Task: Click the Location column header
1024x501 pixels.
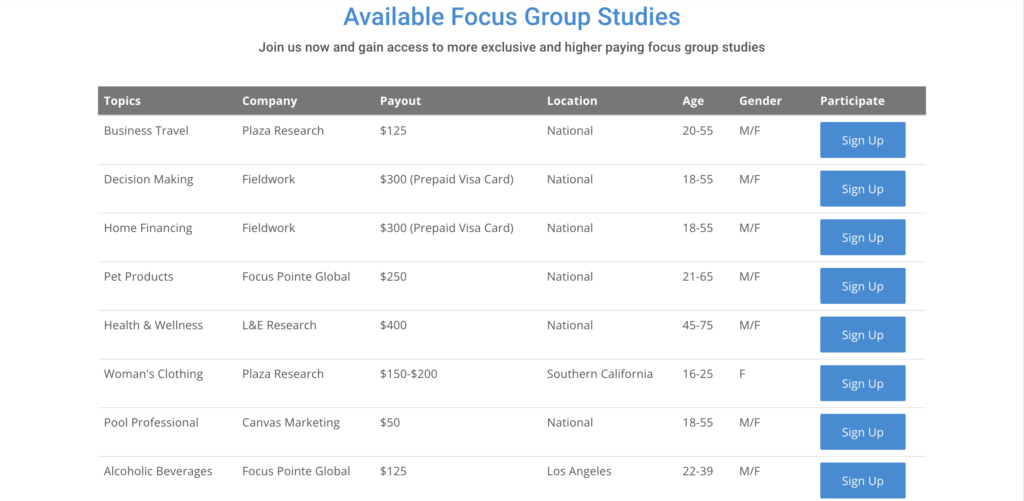Action: point(572,101)
